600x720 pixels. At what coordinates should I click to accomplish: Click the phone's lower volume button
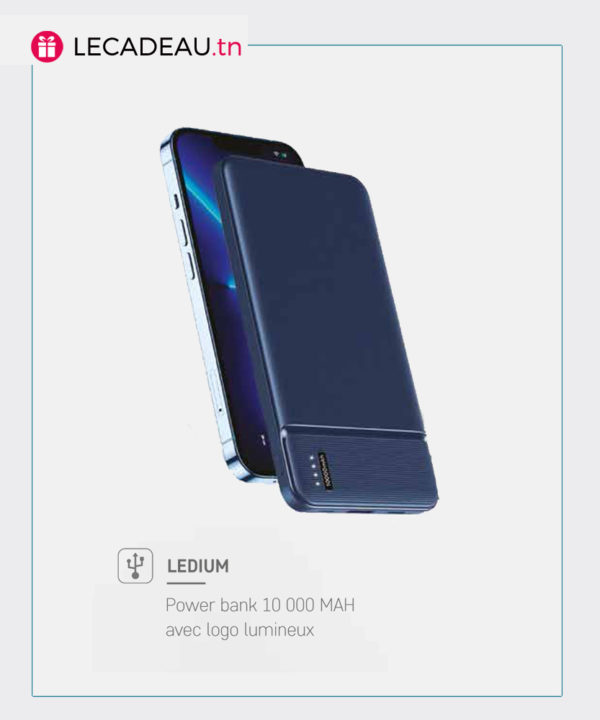(189, 266)
